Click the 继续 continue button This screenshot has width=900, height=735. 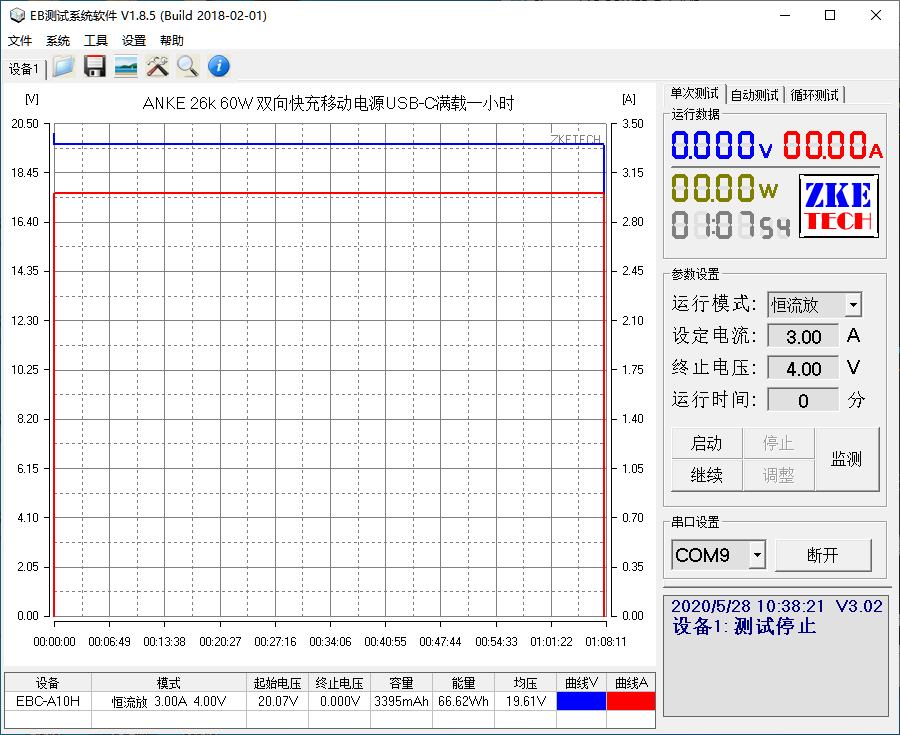click(x=707, y=475)
